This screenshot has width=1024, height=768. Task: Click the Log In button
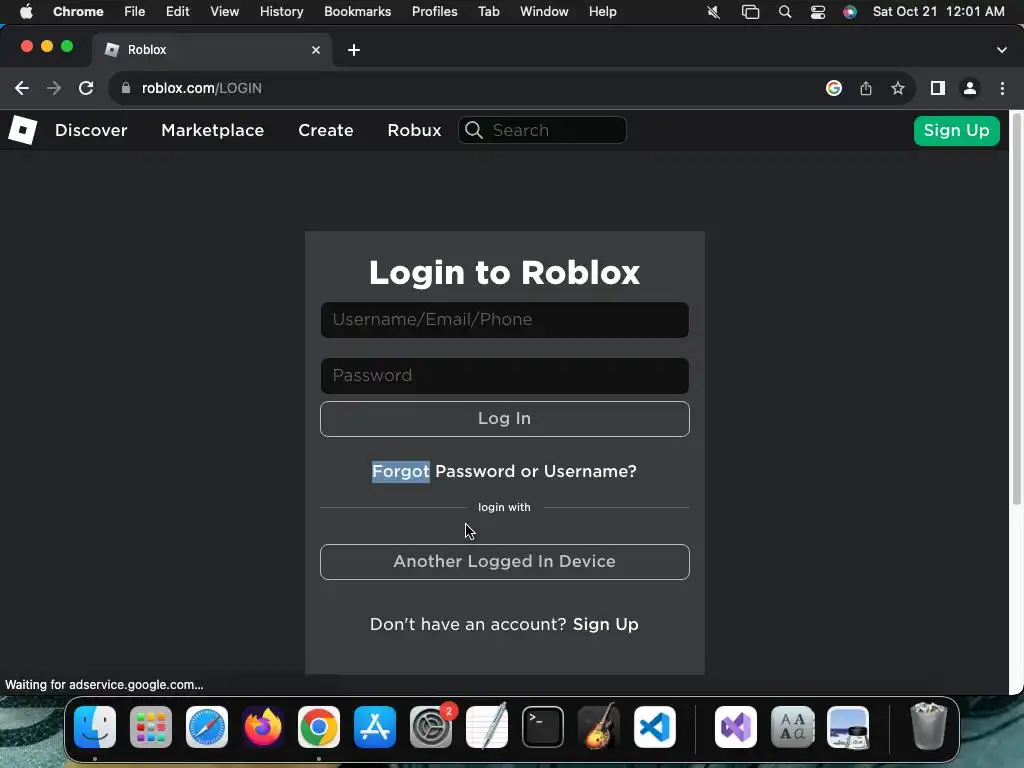(x=505, y=419)
